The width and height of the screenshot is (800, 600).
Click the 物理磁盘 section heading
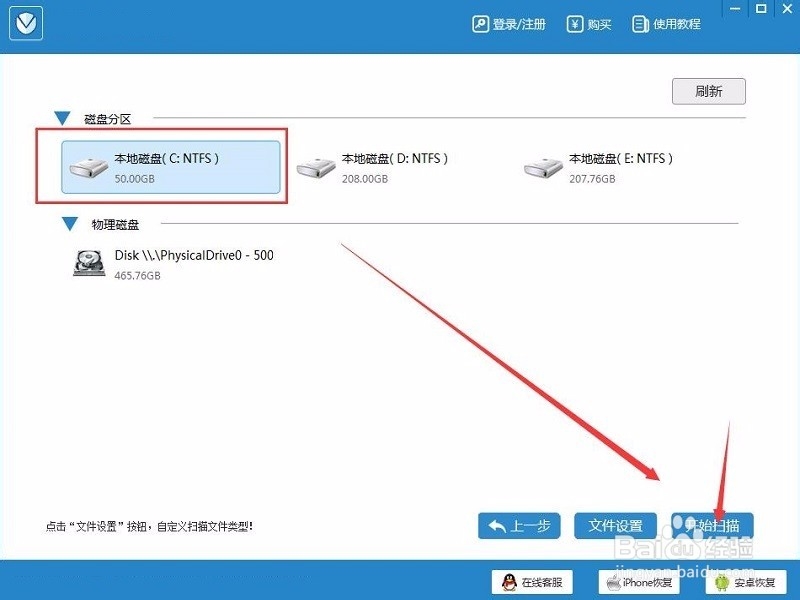(x=115, y=224)
